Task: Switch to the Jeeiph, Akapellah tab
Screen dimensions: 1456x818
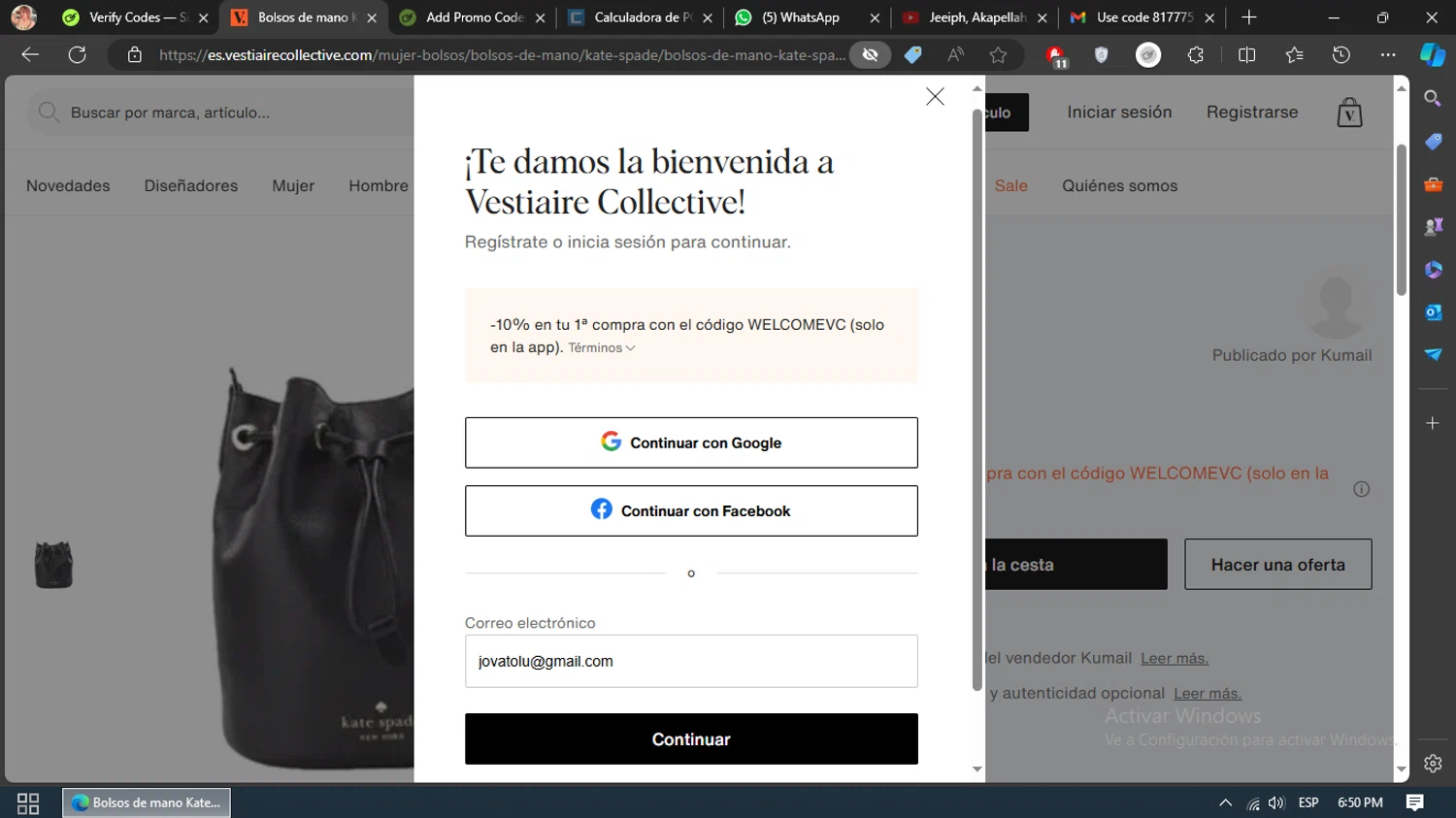Action: tap(976, 17)
